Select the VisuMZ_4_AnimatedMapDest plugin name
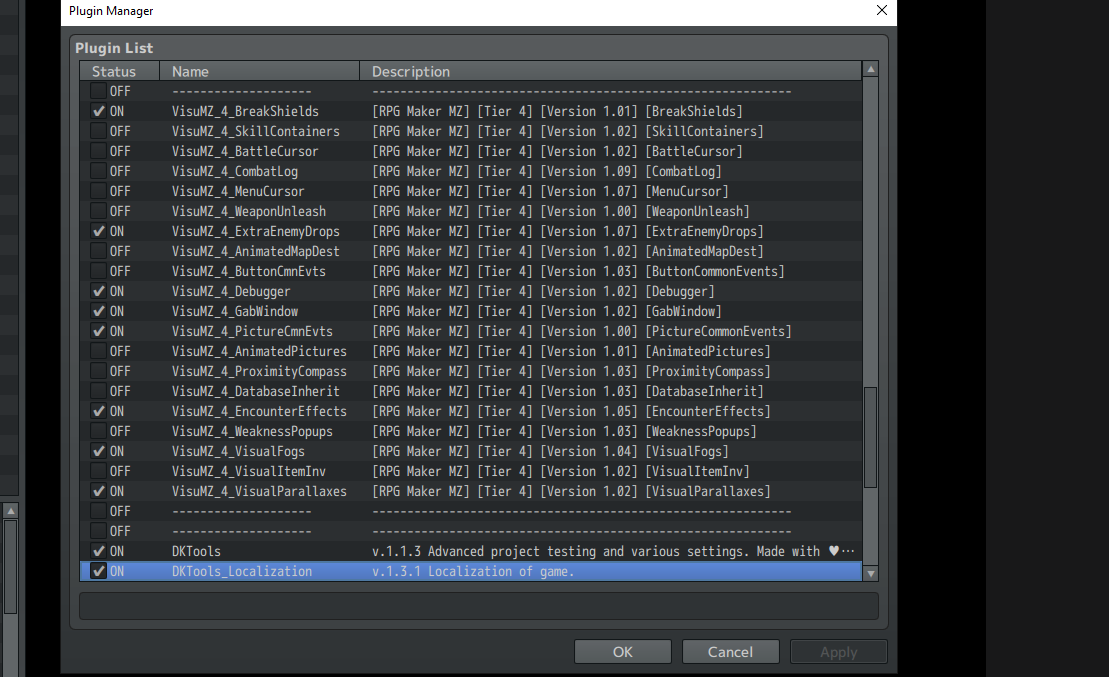The width and height of the screenshot is (1109, 677). pyautogui.click(x=255, y=251)
